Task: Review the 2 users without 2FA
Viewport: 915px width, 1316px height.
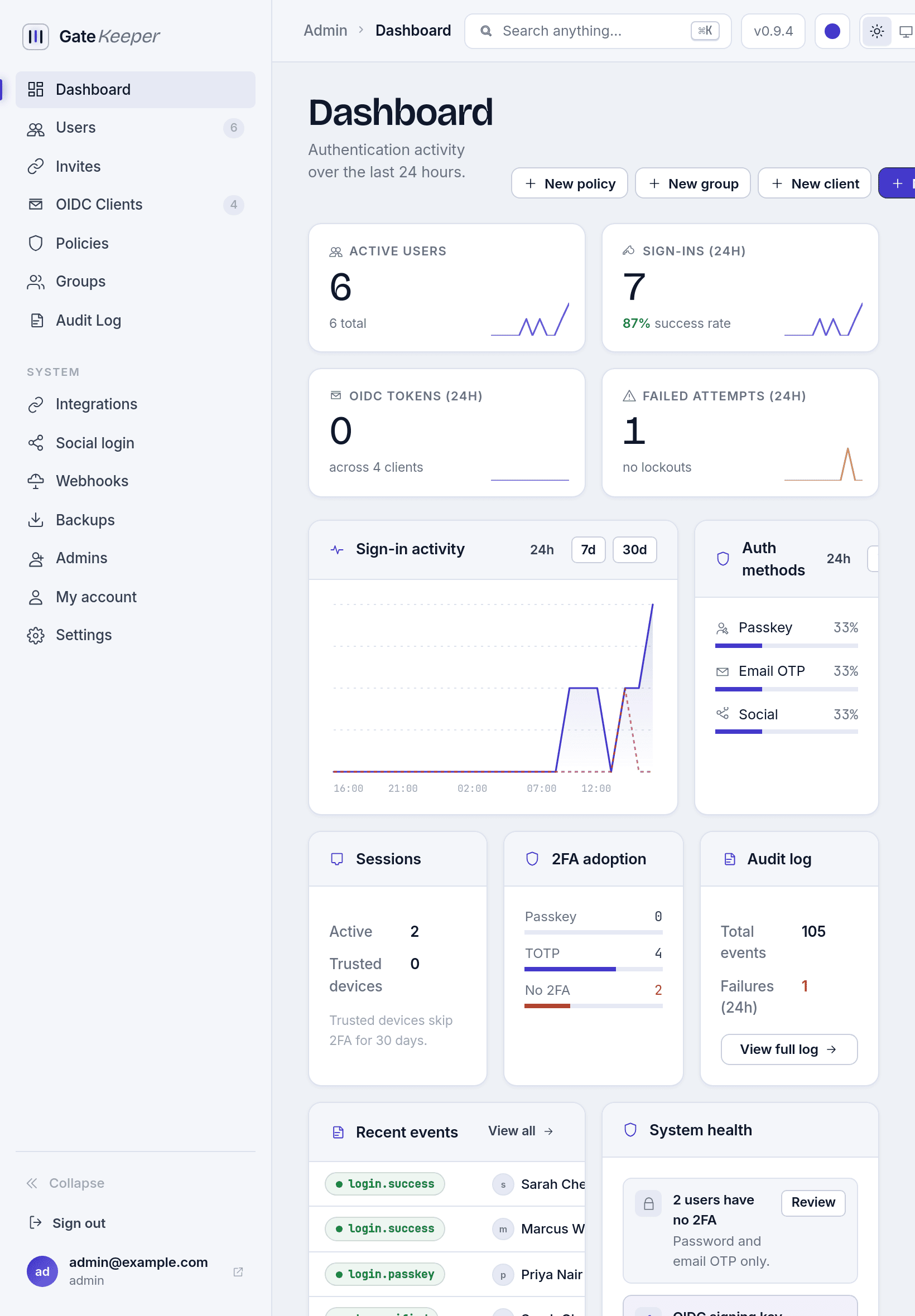Action: tap(813, 1203)
